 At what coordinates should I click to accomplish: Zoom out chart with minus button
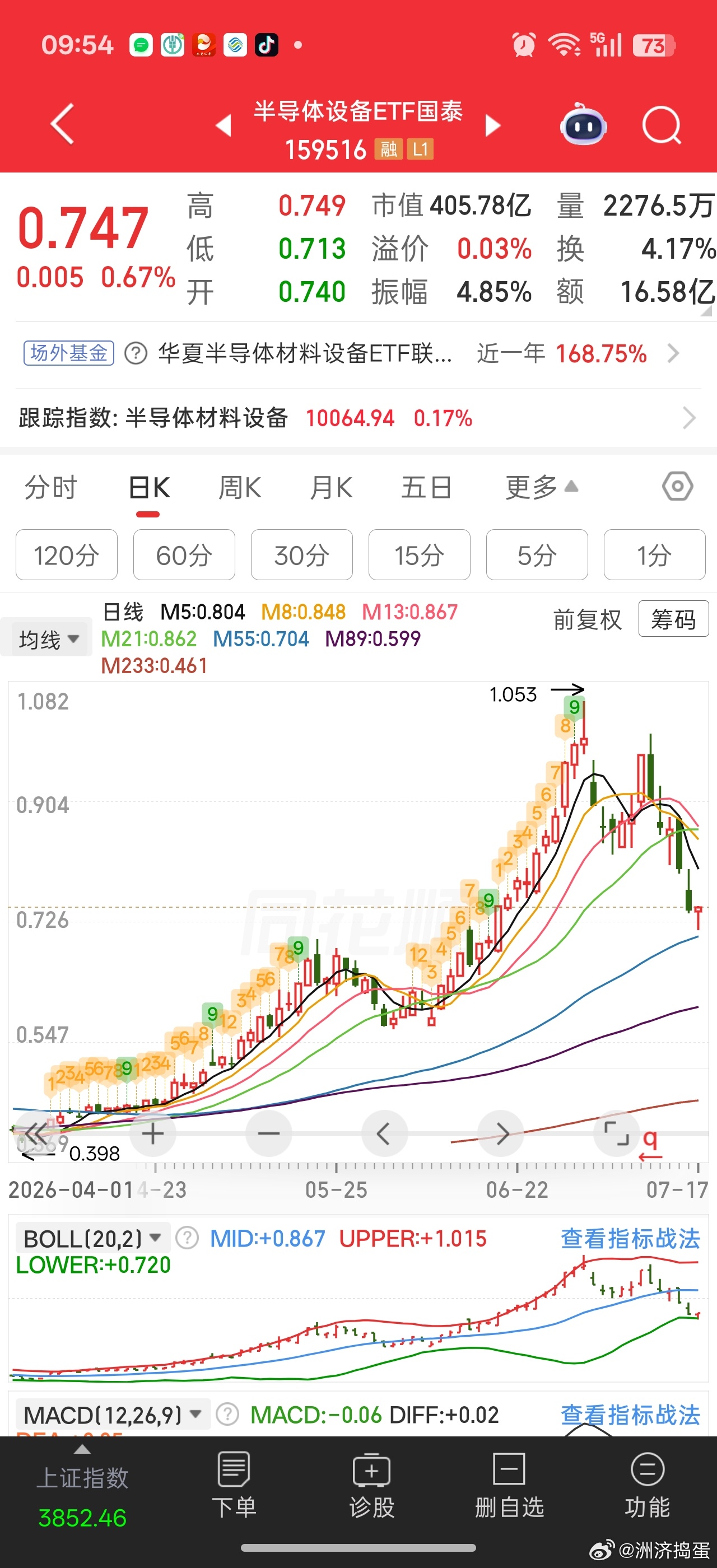pyautogui.click(x=268, y=1133)
